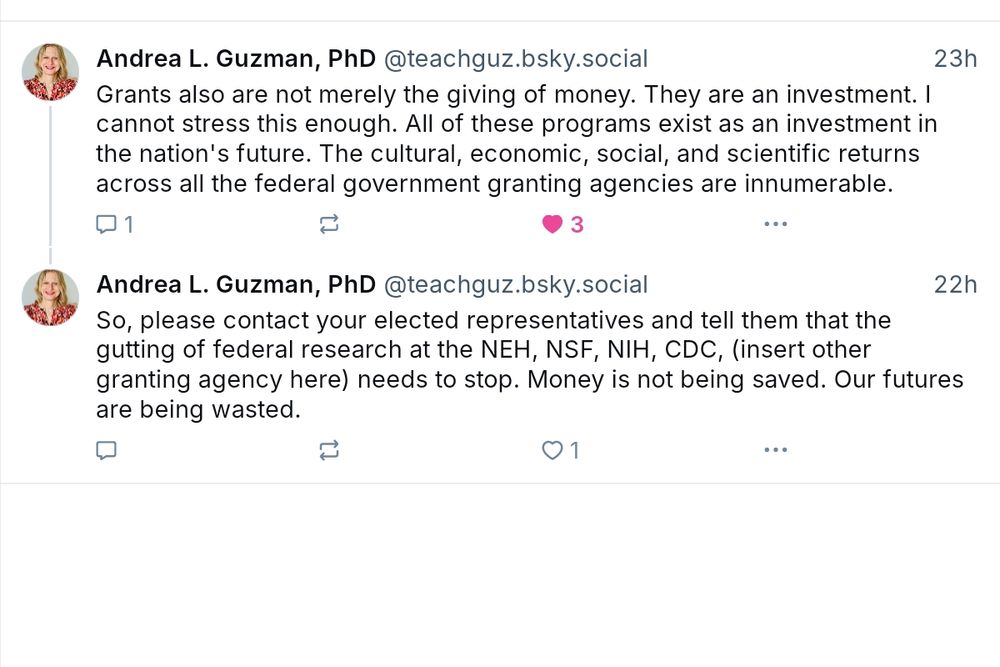Viewport: 1000px width, 667px height.
Task: Unlike the post with 3 likes
Action: pyautogui.click(x=552, y=225)
